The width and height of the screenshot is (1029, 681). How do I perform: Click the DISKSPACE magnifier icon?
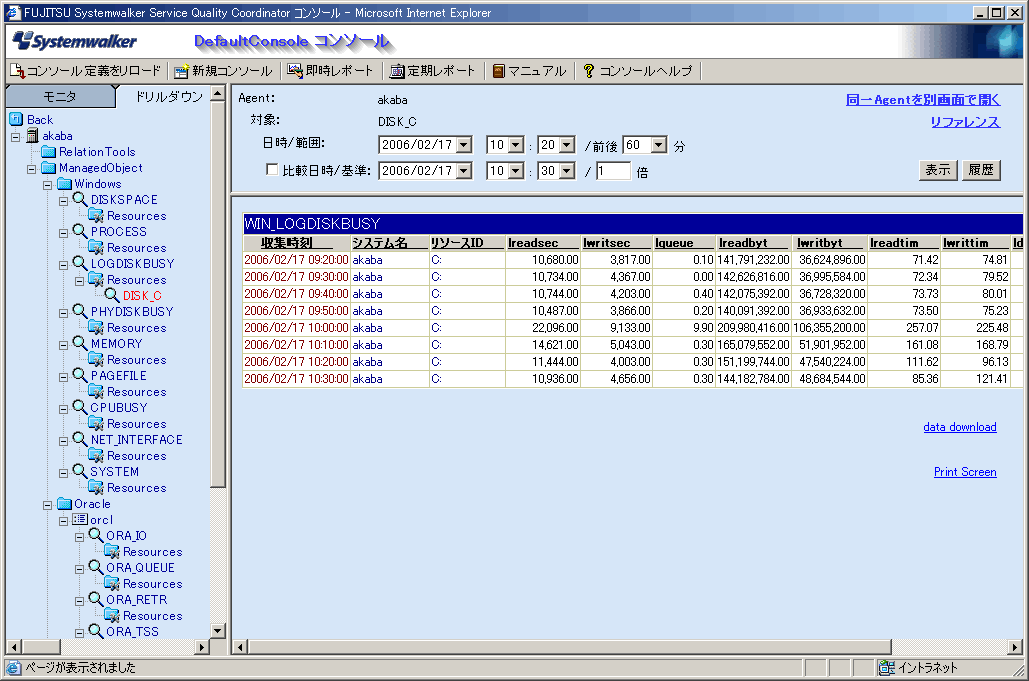80,199
